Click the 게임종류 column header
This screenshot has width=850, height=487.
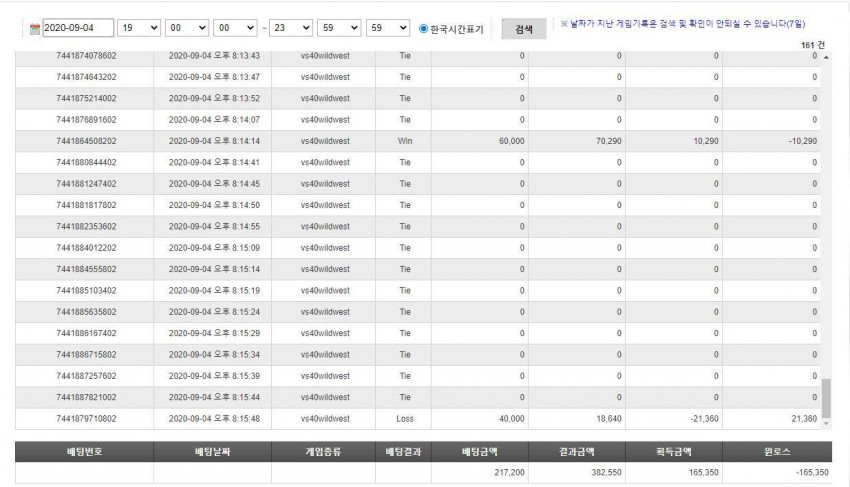coord(324,452)
